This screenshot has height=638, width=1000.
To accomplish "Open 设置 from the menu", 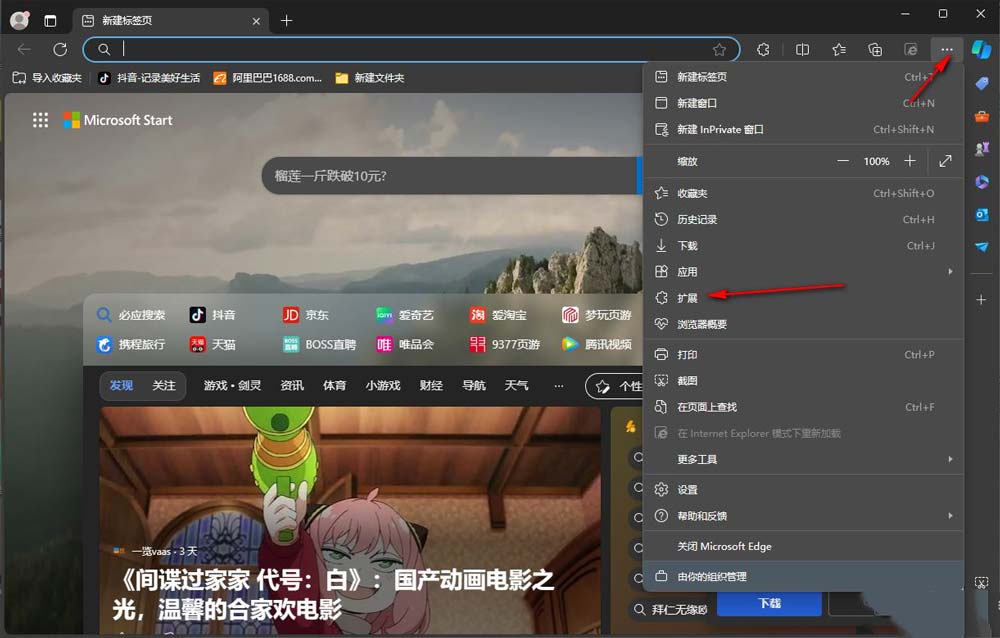I will pyautogui.click(x=802, y=489).
